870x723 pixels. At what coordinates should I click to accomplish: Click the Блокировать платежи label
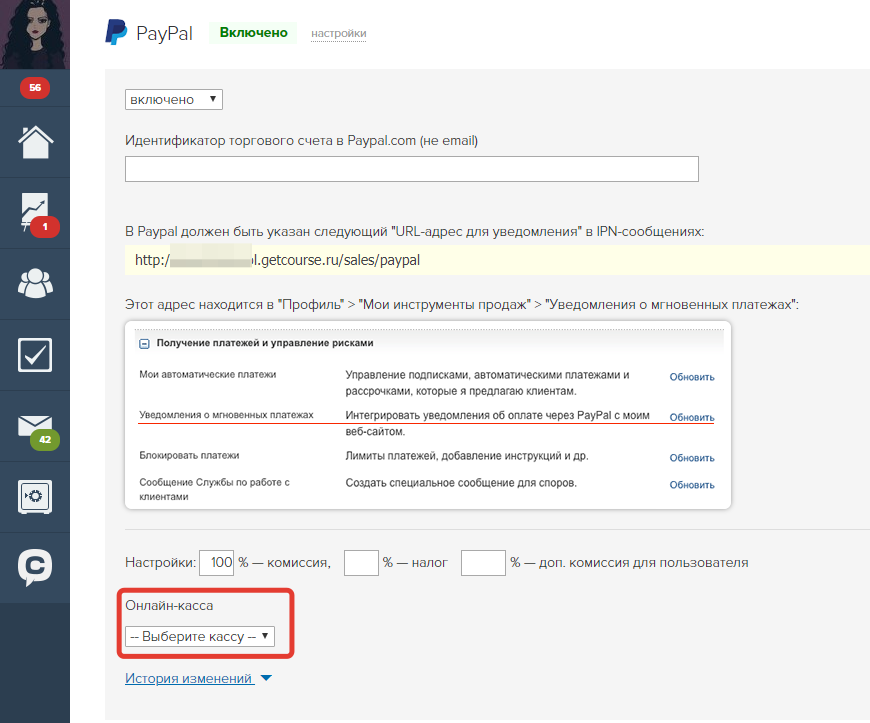tap(189, 456)
